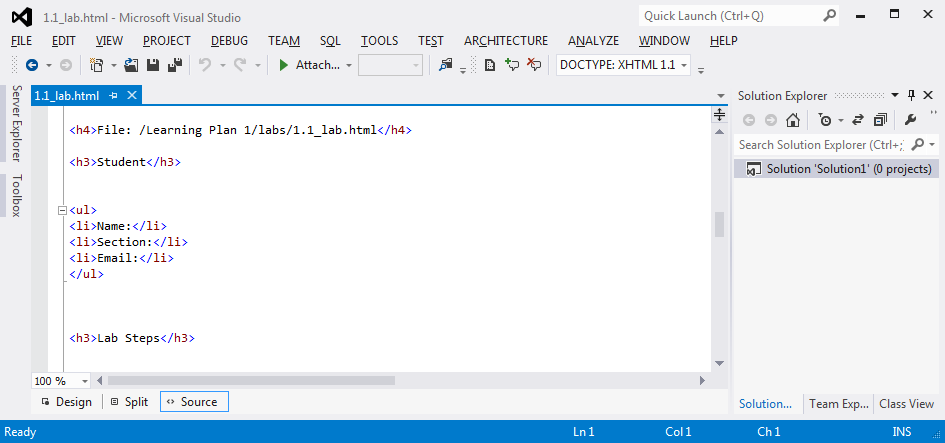The image size is (945, 443).
Task: Toggle Auto Hide pin for Solution Explorer
Action: (911, 96)
